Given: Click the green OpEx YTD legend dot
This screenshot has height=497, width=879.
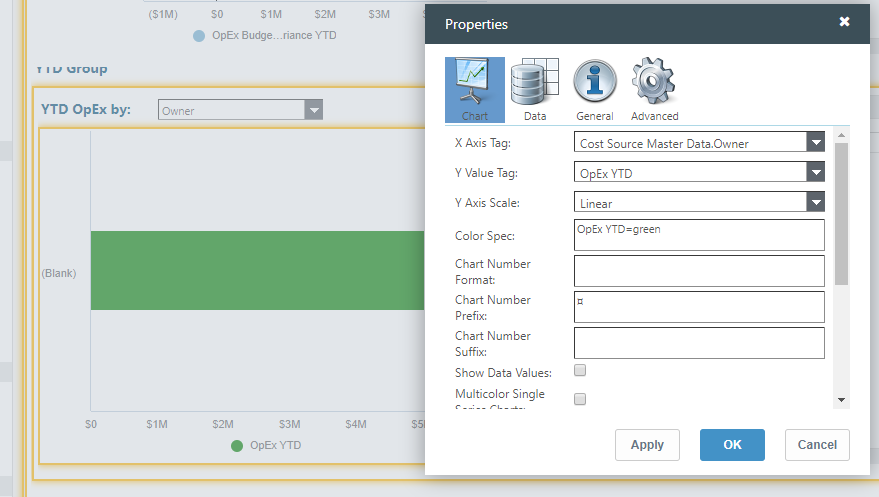Looking at the screenshot, I should tap(237, 446).
